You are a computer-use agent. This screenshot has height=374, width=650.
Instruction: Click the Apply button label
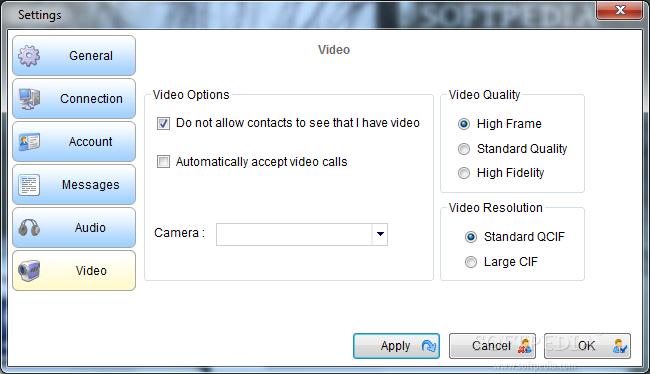(x=395, y=346)
